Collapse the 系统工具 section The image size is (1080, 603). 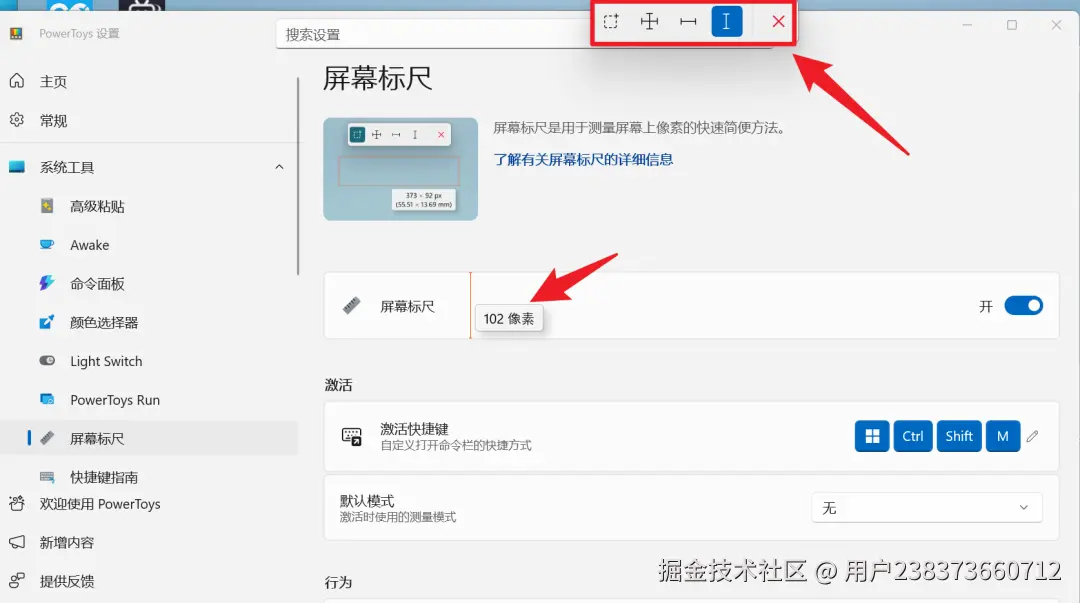pos(279,167)
